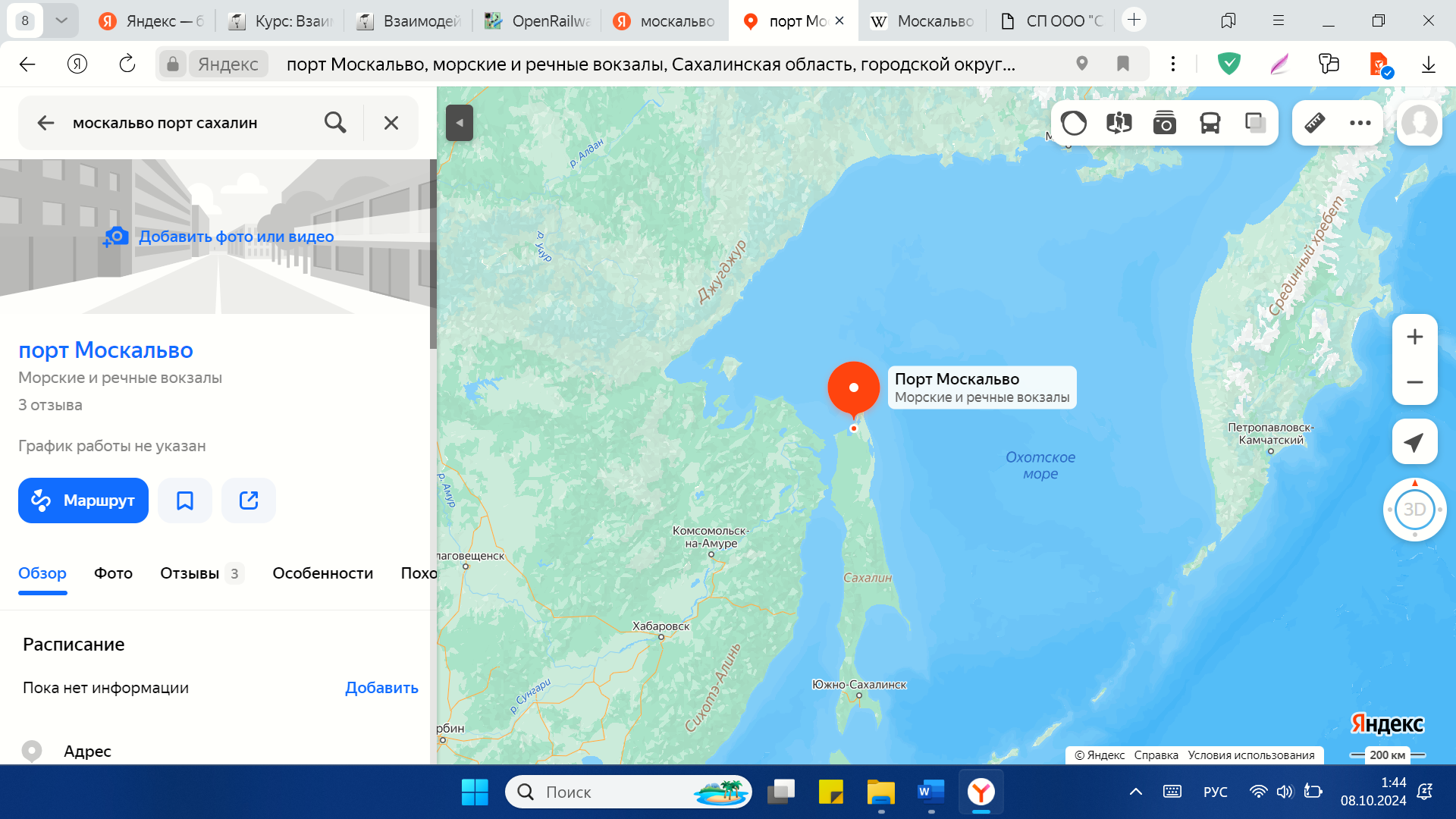This screenshot has width=1456, height=819.
Task: Switch to СП ООО browser tab
Action: pyautogui.click(x=1051, y=21)
